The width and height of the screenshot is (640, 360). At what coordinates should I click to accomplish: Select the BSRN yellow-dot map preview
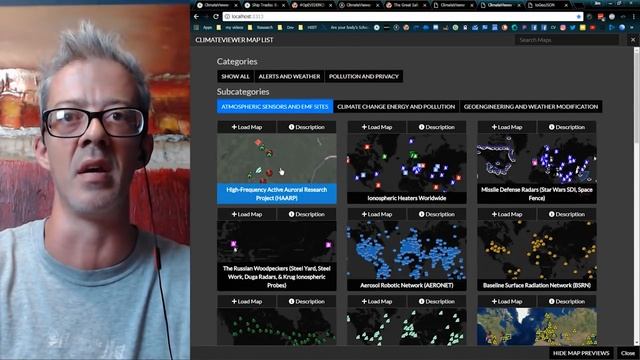[x=537, y=250]
